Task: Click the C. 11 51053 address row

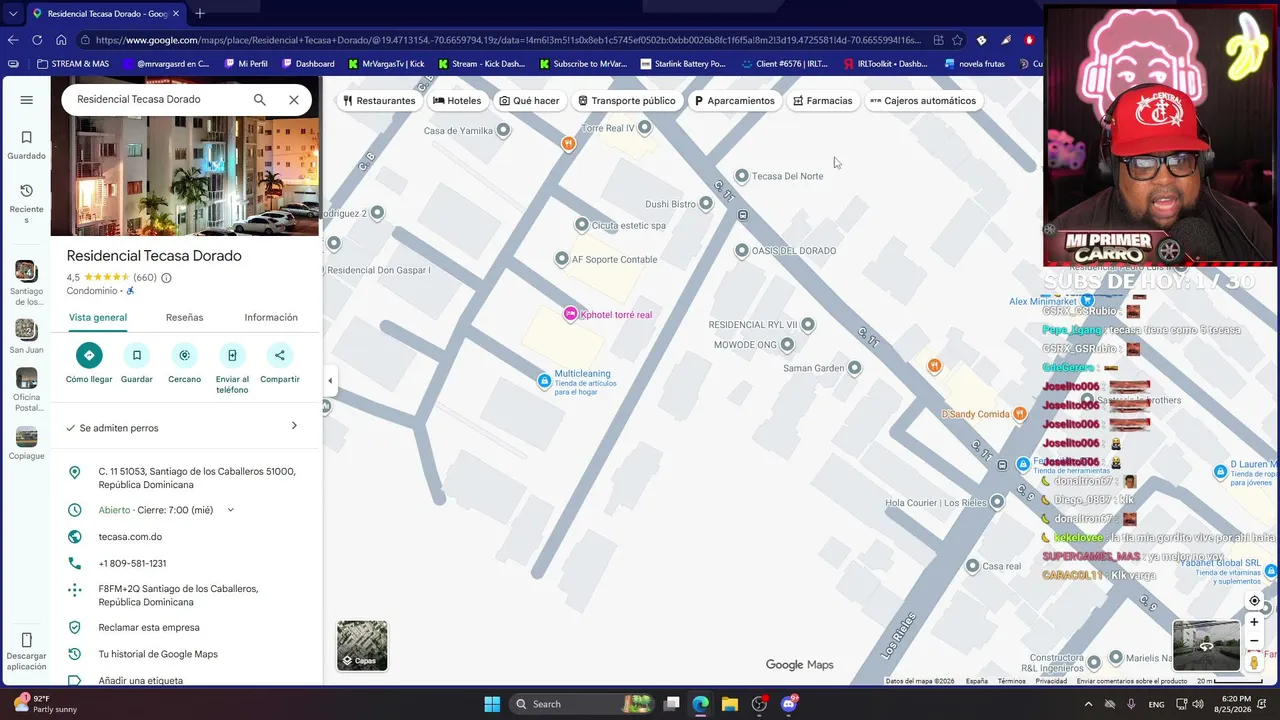Action: (186, 478)
